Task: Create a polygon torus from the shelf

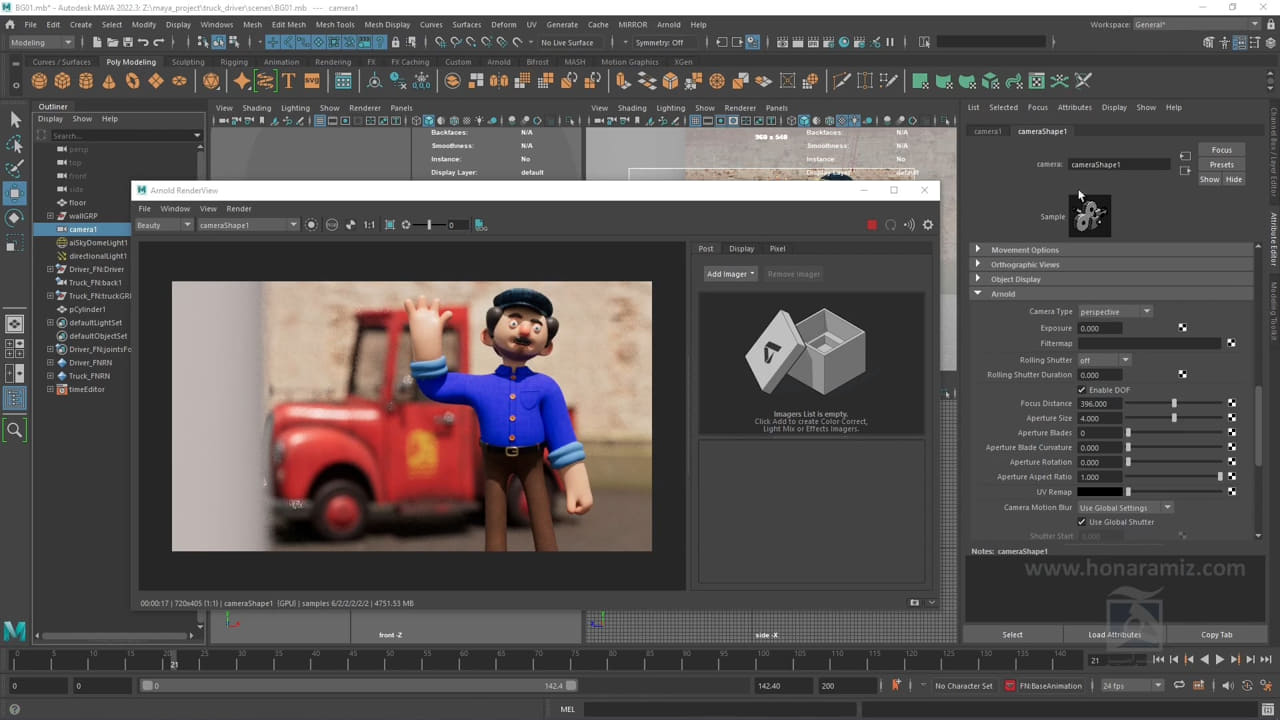Action: click(x=132, y=81)
